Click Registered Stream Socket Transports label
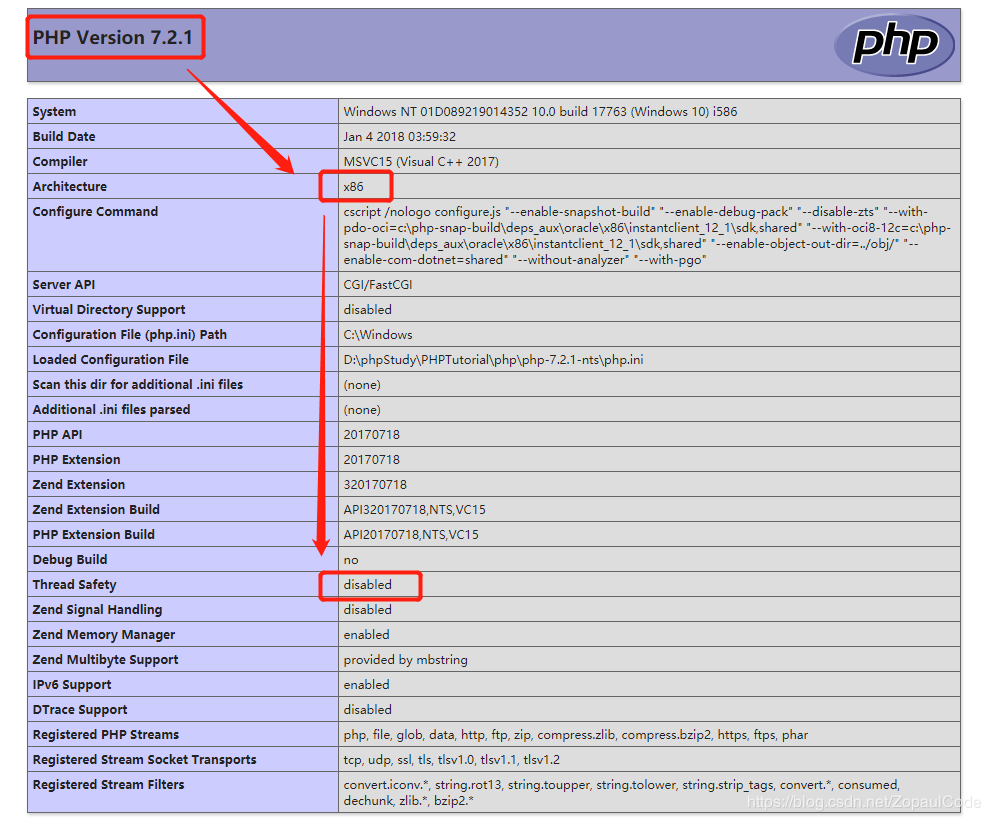This screenshot has width=991, height=821. (145, 760)
